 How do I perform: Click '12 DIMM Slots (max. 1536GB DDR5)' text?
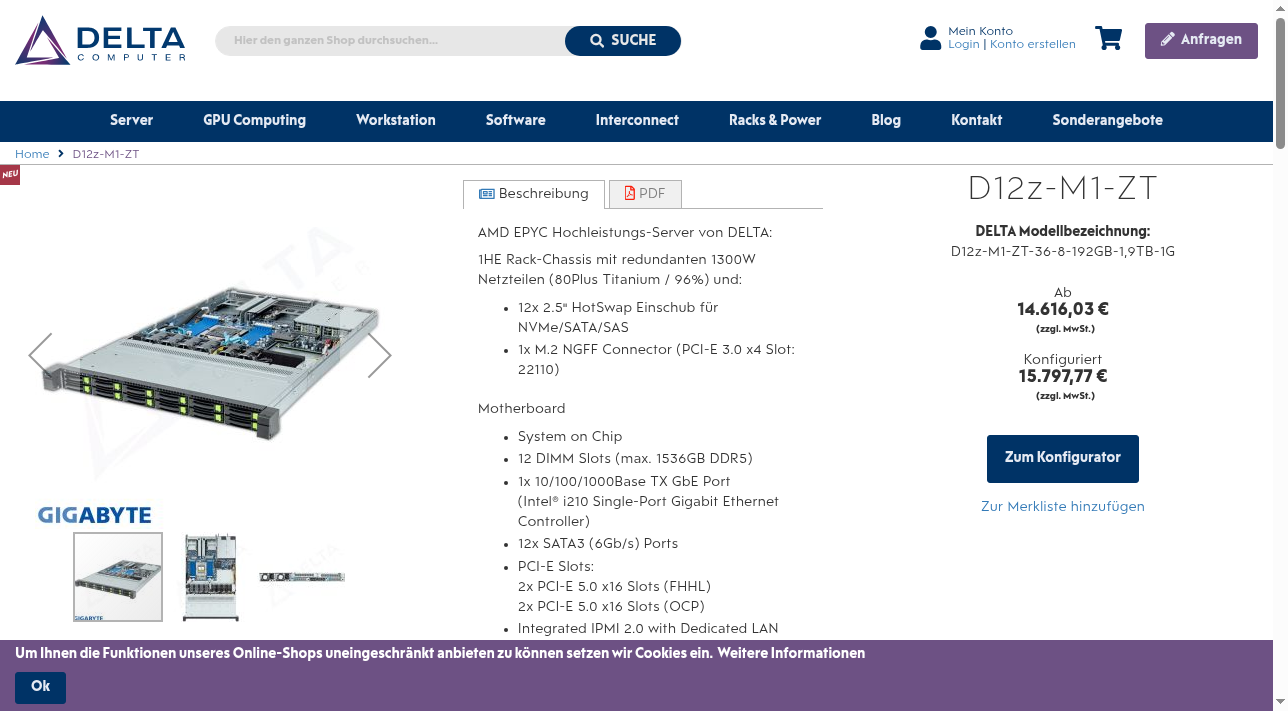click(635, 459)
